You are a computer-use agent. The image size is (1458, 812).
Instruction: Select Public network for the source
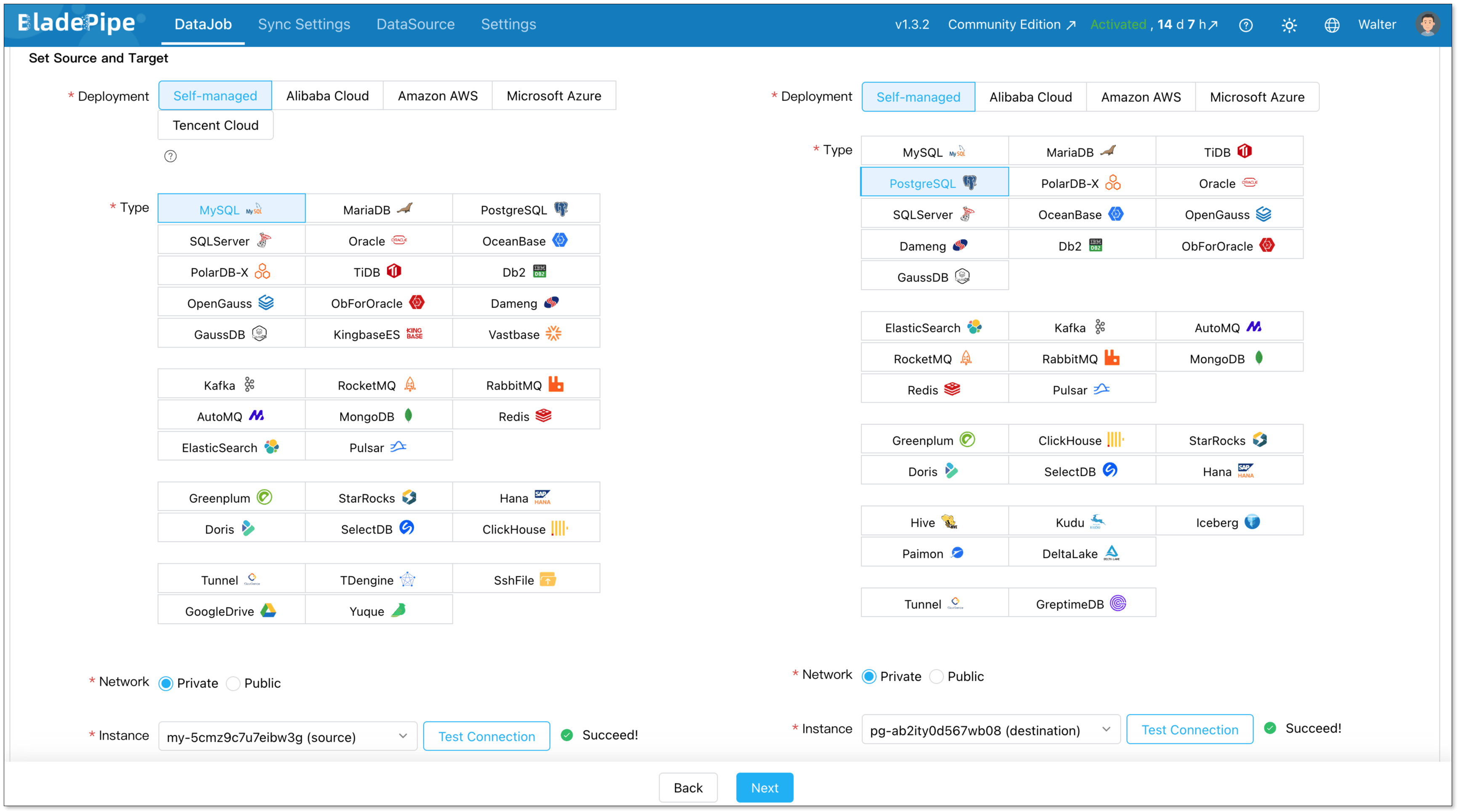pyautogui.click(x=233, y=683)
